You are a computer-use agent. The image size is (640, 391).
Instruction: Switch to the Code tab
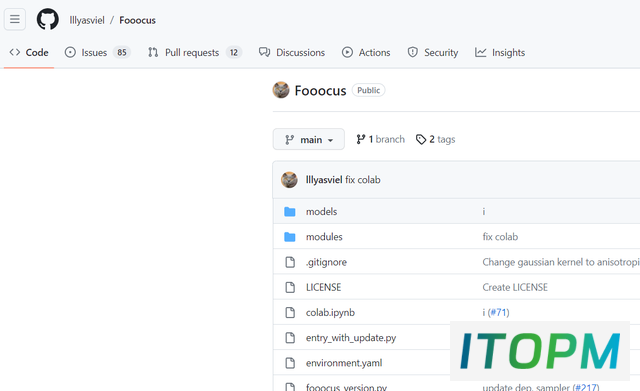click(29, 52)
